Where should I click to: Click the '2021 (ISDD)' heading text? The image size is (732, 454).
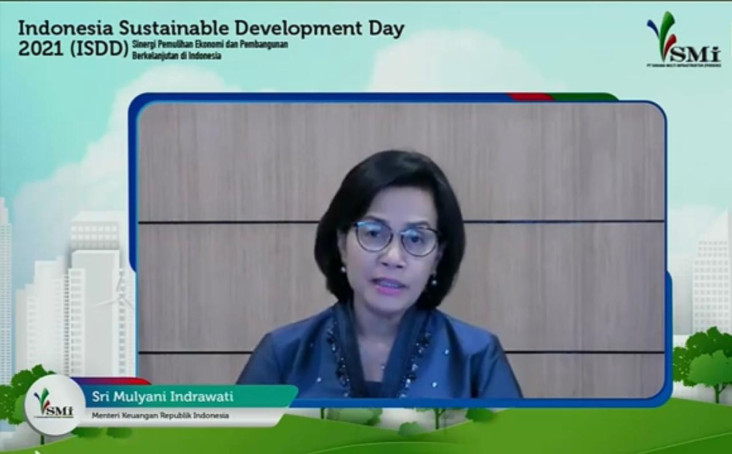coord(73,49)
